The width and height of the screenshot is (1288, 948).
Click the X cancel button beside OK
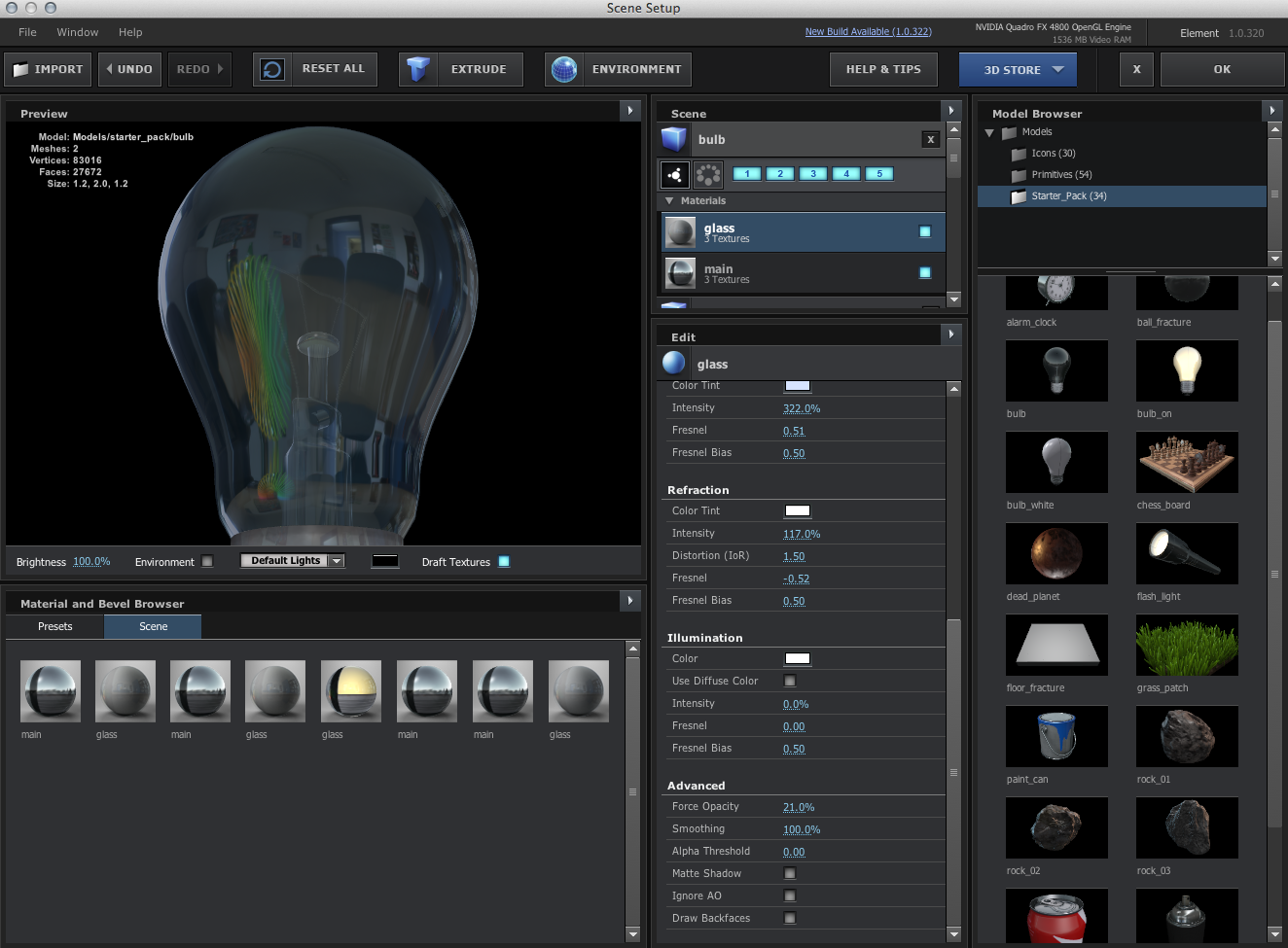[x=1136, y=69]
